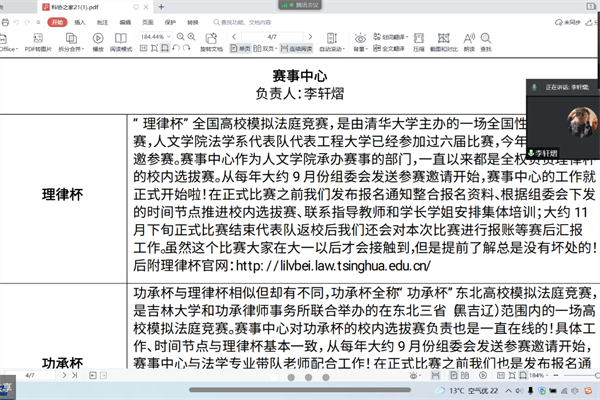
Task: Click the PDF转图片 icon
Action: click(x=38, y=40)
